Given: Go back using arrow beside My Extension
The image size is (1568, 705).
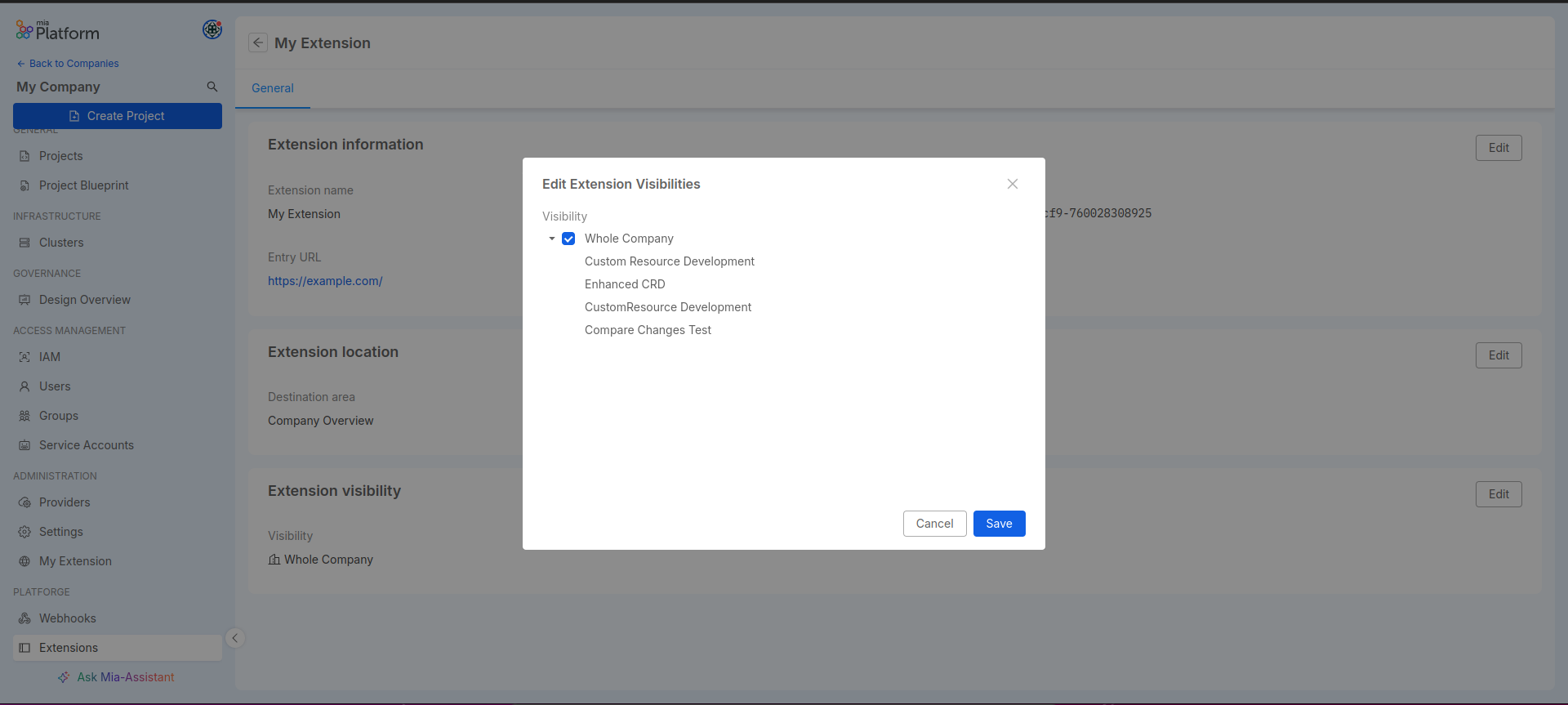Looking at the screenshot, I should coord(258,42).
